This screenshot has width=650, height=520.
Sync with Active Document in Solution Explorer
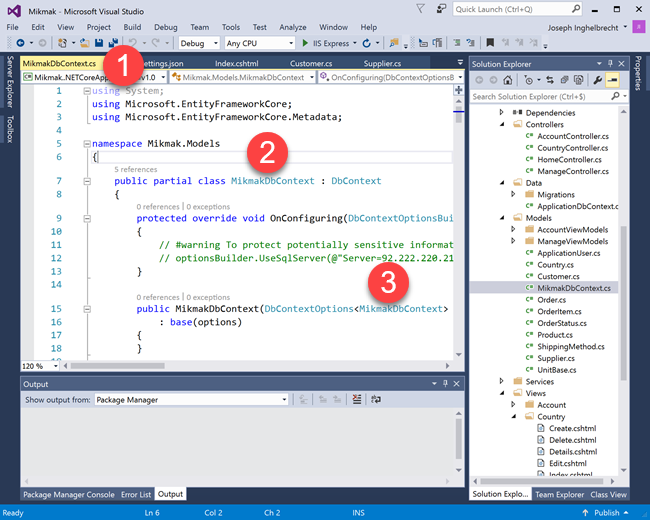tap(550, 80)
